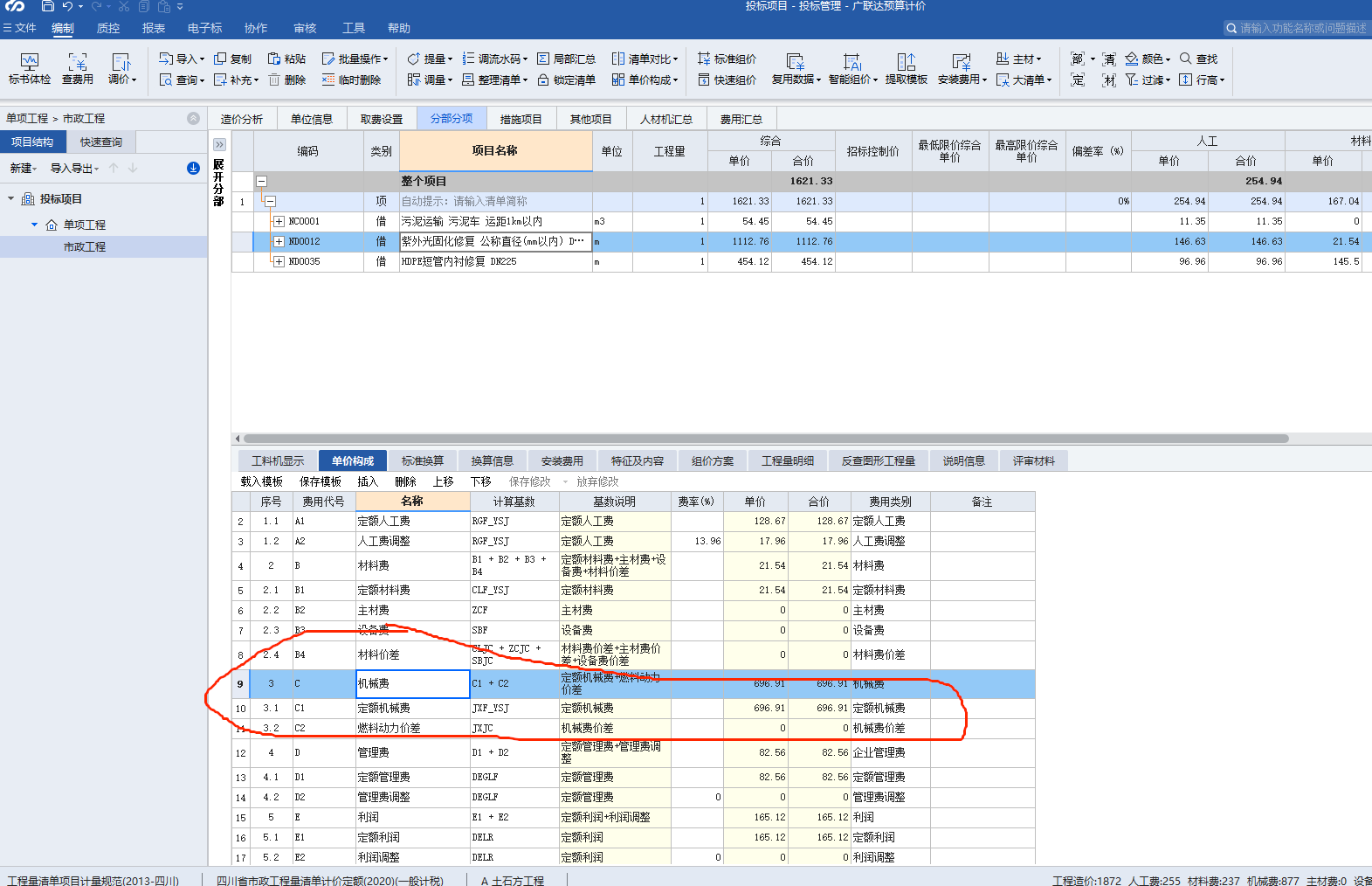Click the search function input box

pos(1297,28)
